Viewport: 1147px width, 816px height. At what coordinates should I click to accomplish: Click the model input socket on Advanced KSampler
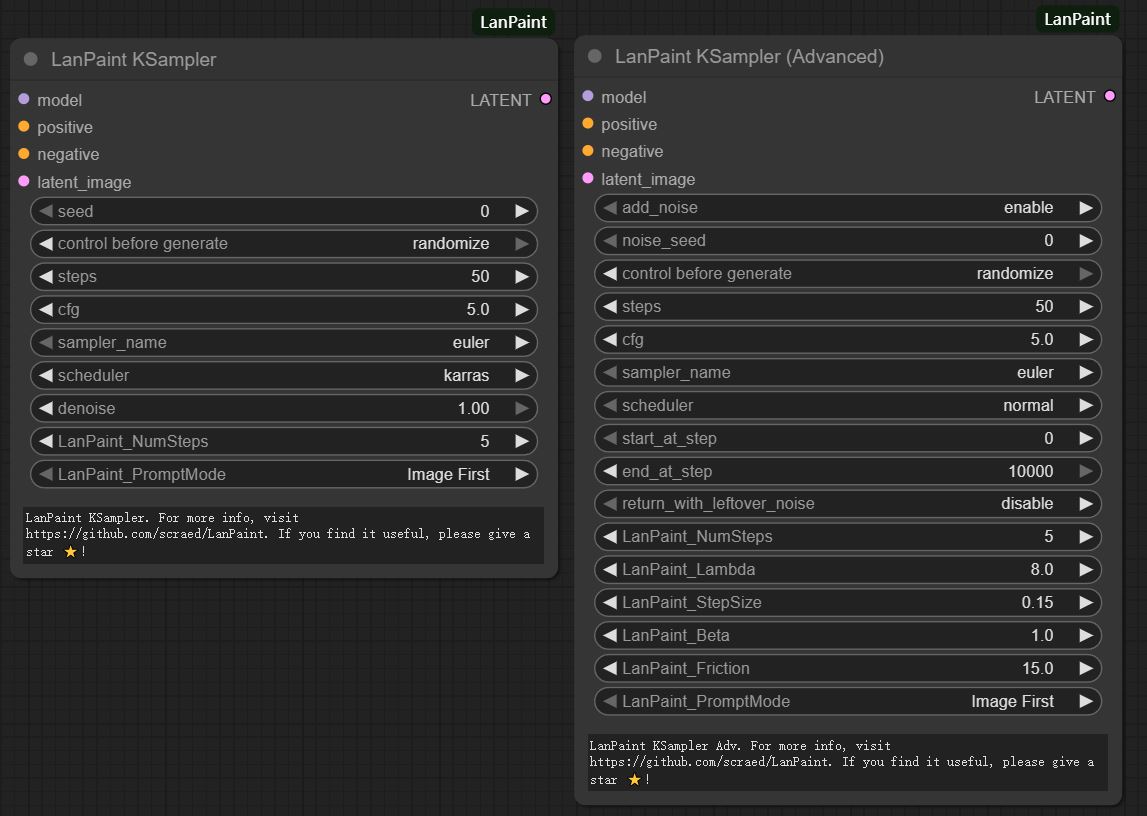click(x=588, y=96)
